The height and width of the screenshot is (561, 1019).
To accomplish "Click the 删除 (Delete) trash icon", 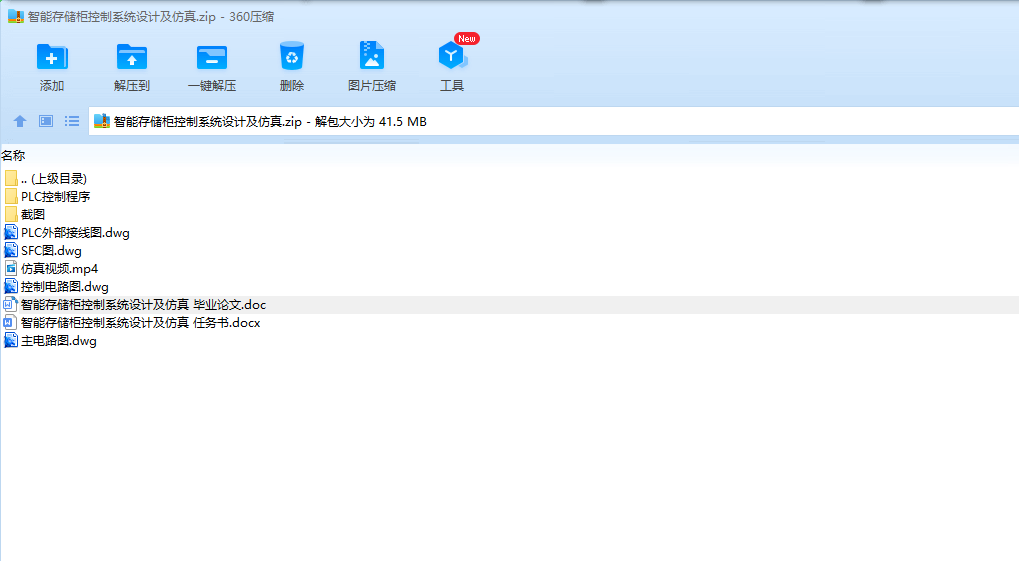I will 292,57.
